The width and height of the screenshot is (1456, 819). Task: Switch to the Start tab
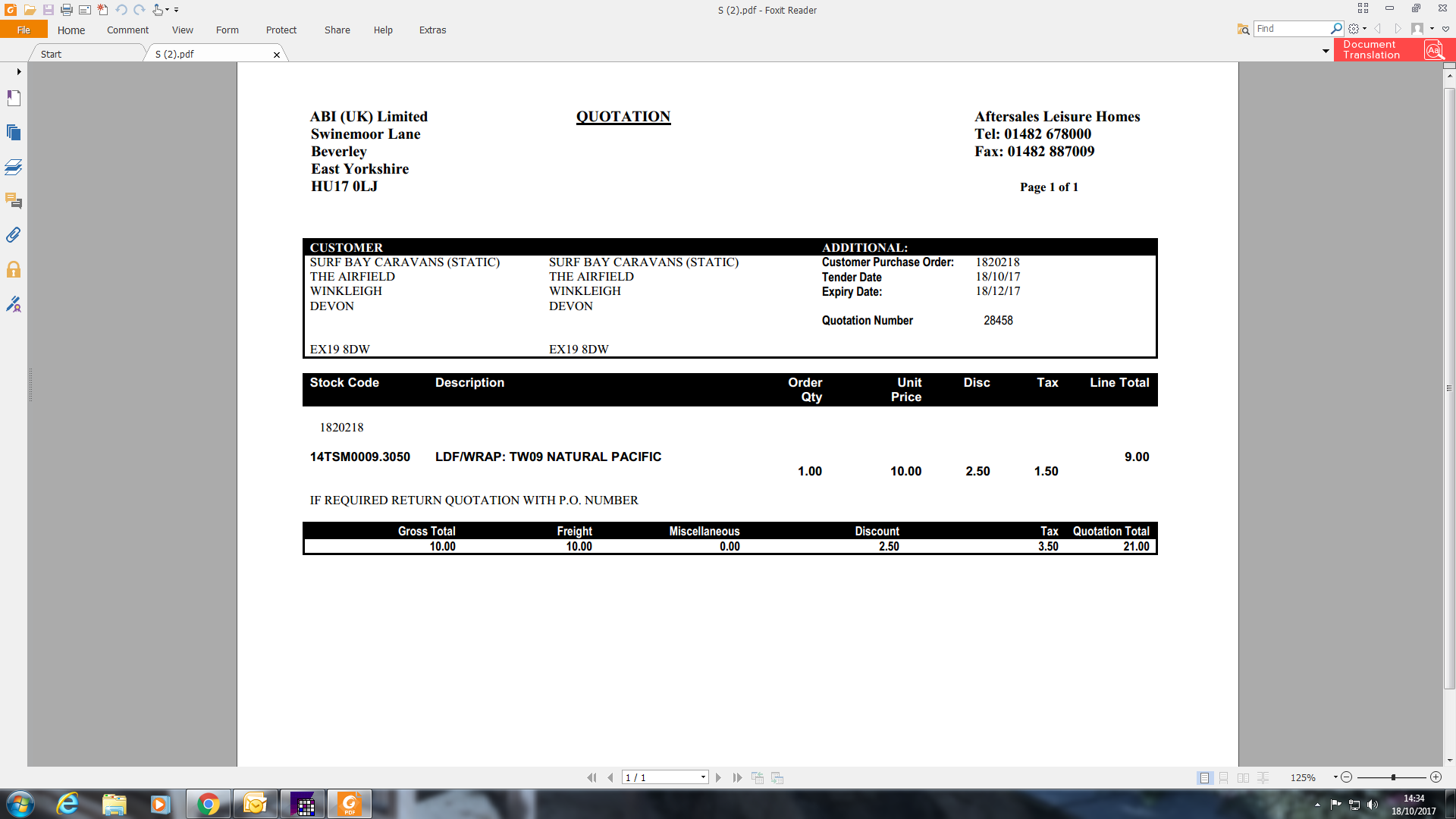coord(52,54)
